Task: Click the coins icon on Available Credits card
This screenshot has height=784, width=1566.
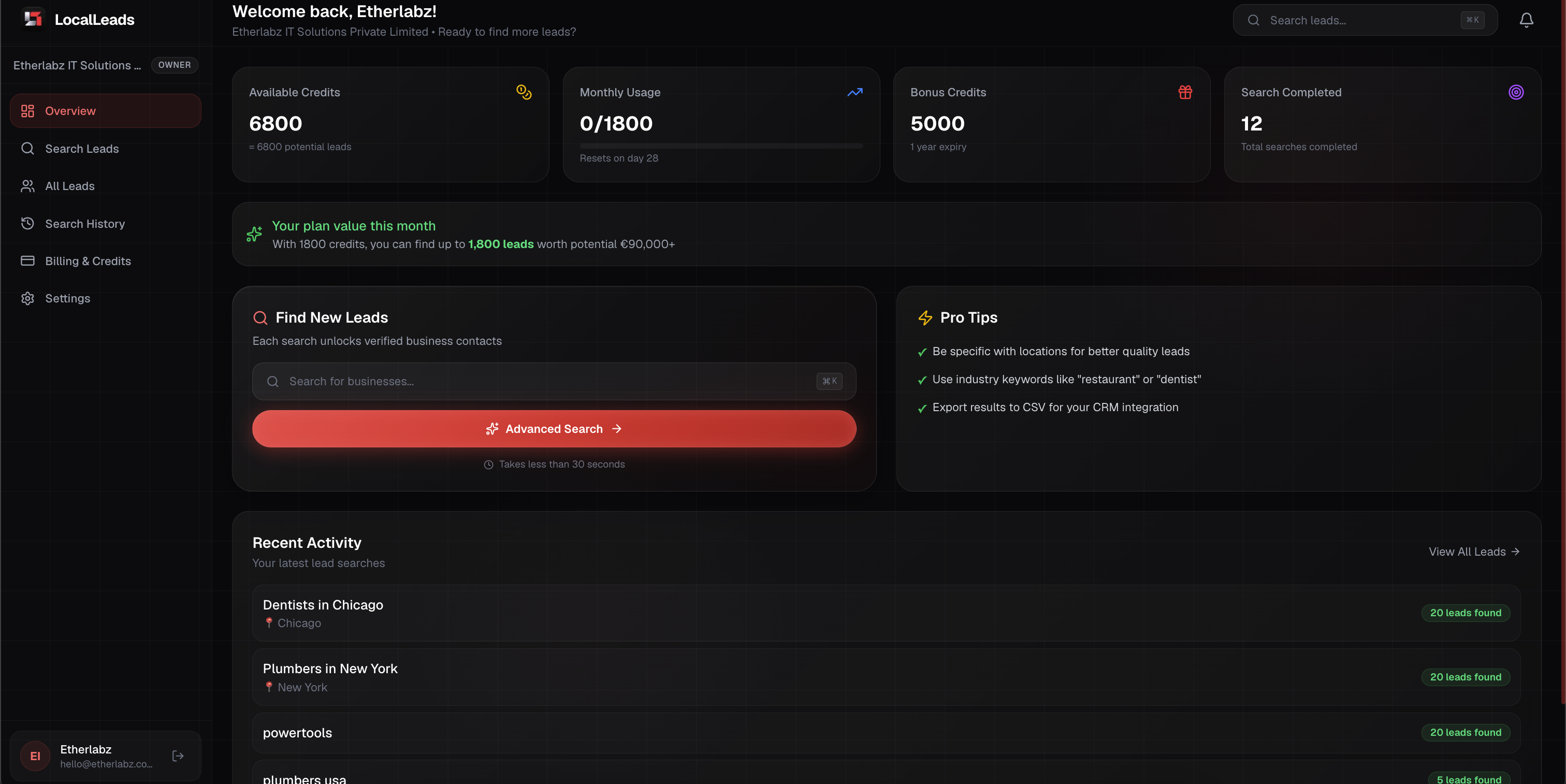Action: coord(524,92)
